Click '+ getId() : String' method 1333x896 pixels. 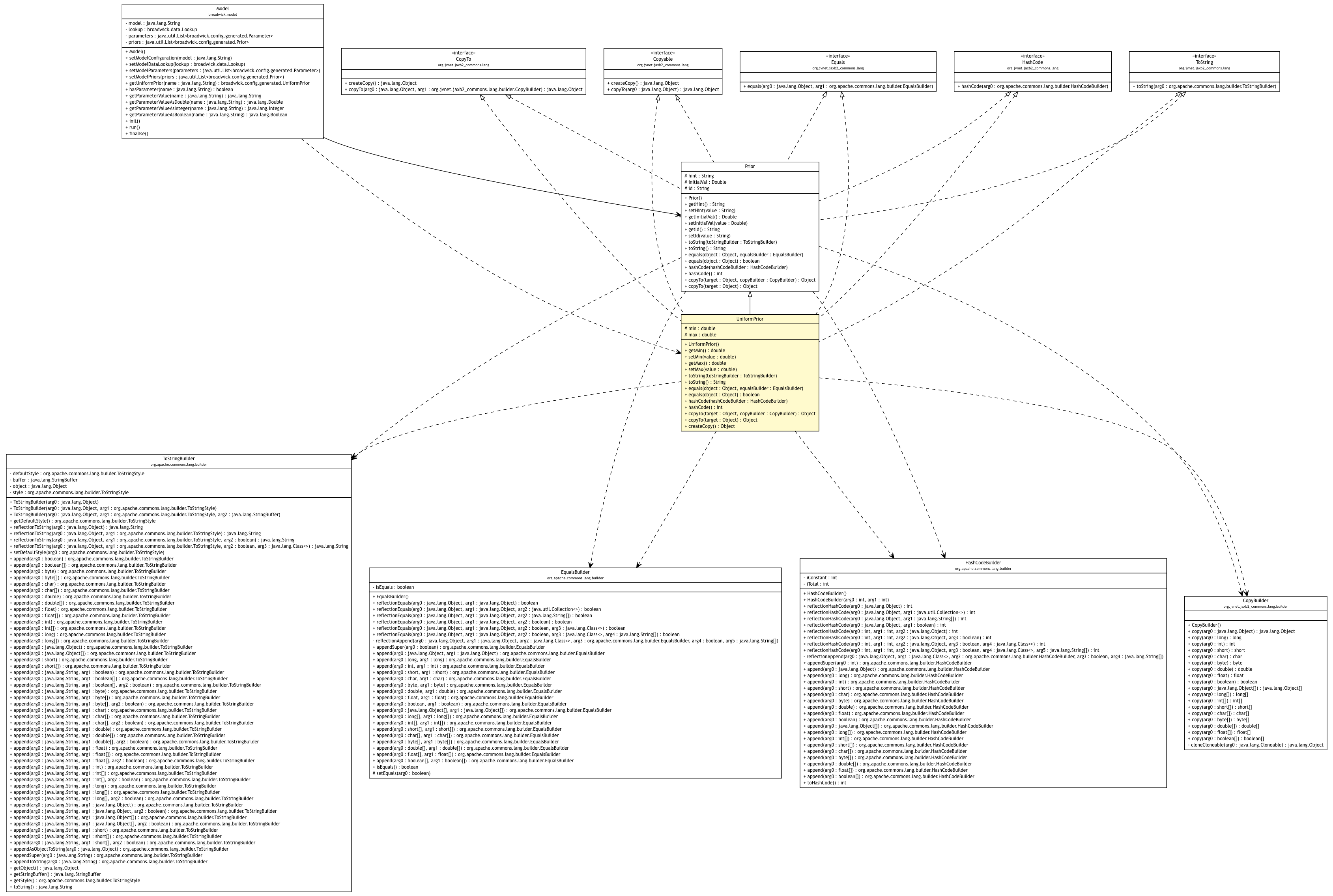tap(702, 230)
